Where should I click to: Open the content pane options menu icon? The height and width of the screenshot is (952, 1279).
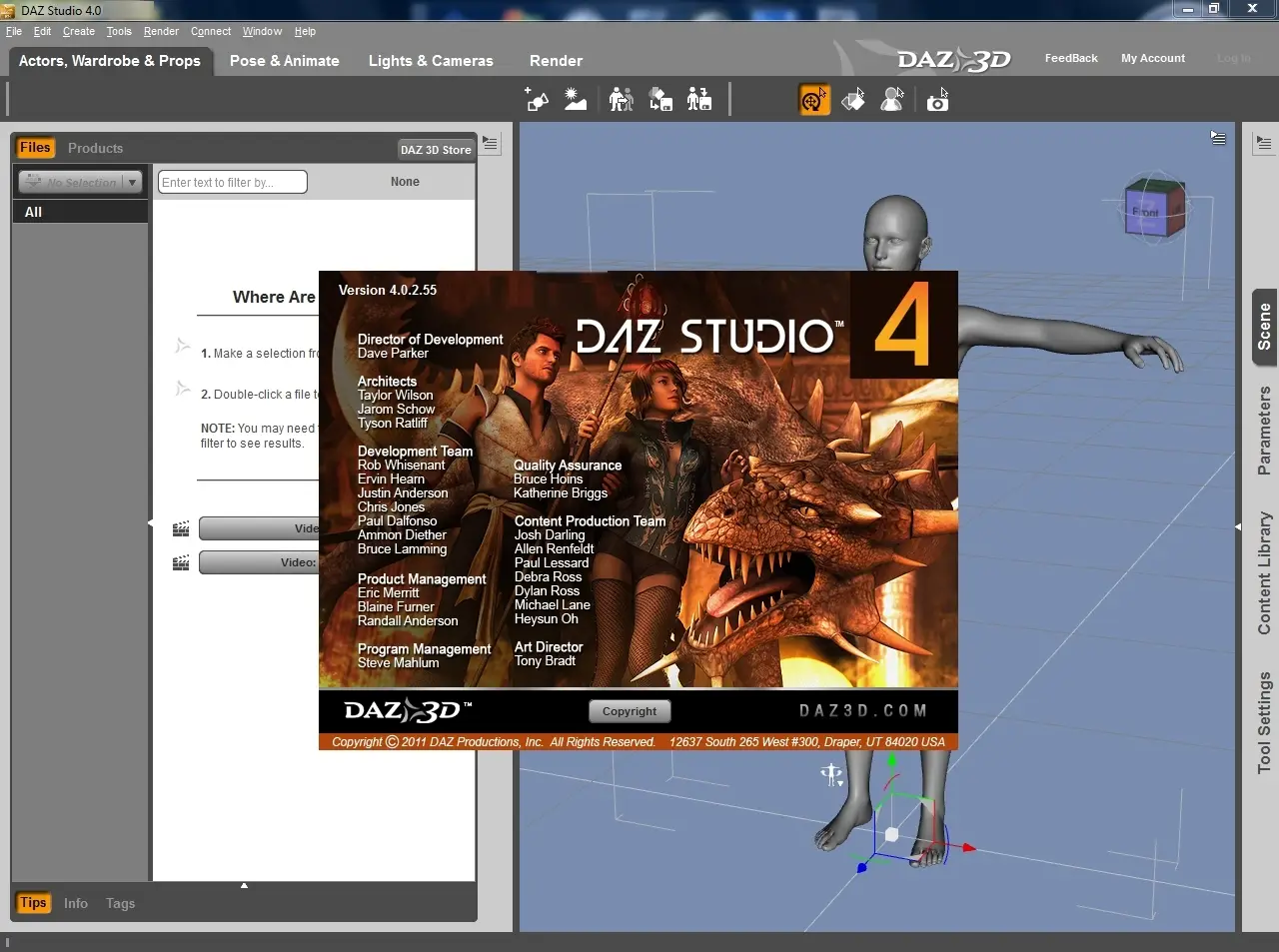point(490,144)
